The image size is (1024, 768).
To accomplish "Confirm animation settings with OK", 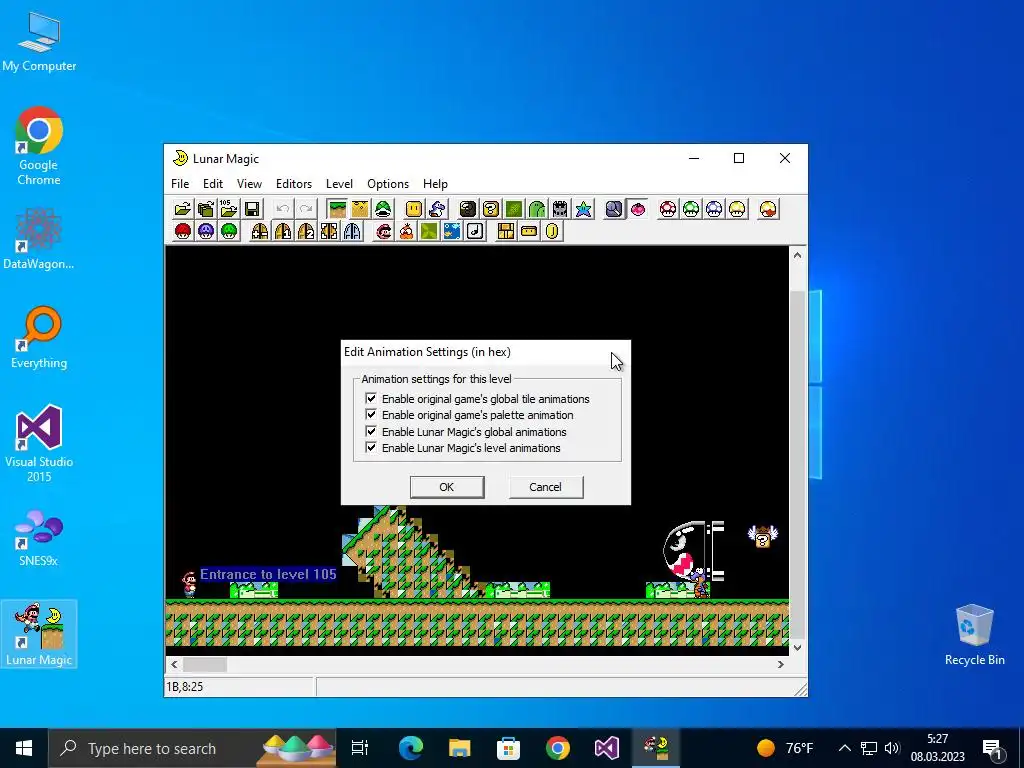I will (x=447, y=487).
